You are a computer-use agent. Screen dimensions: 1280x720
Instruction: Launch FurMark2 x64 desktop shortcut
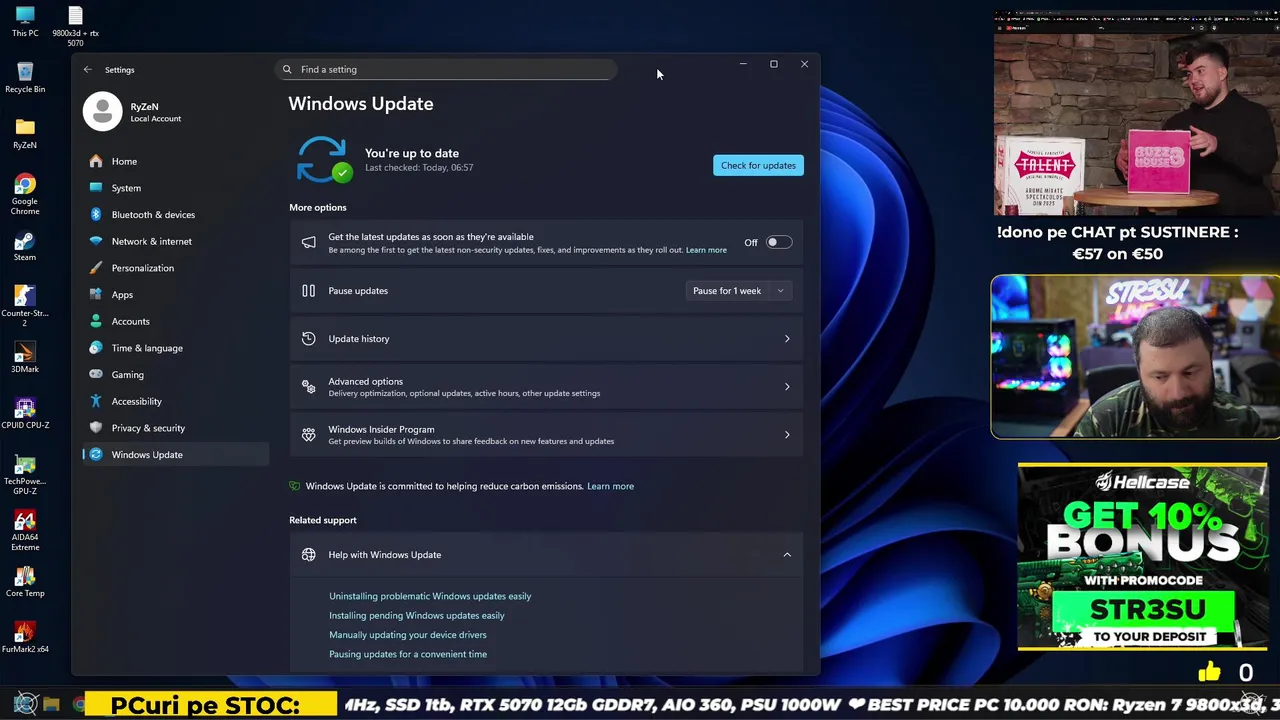[x=25, y=638]
